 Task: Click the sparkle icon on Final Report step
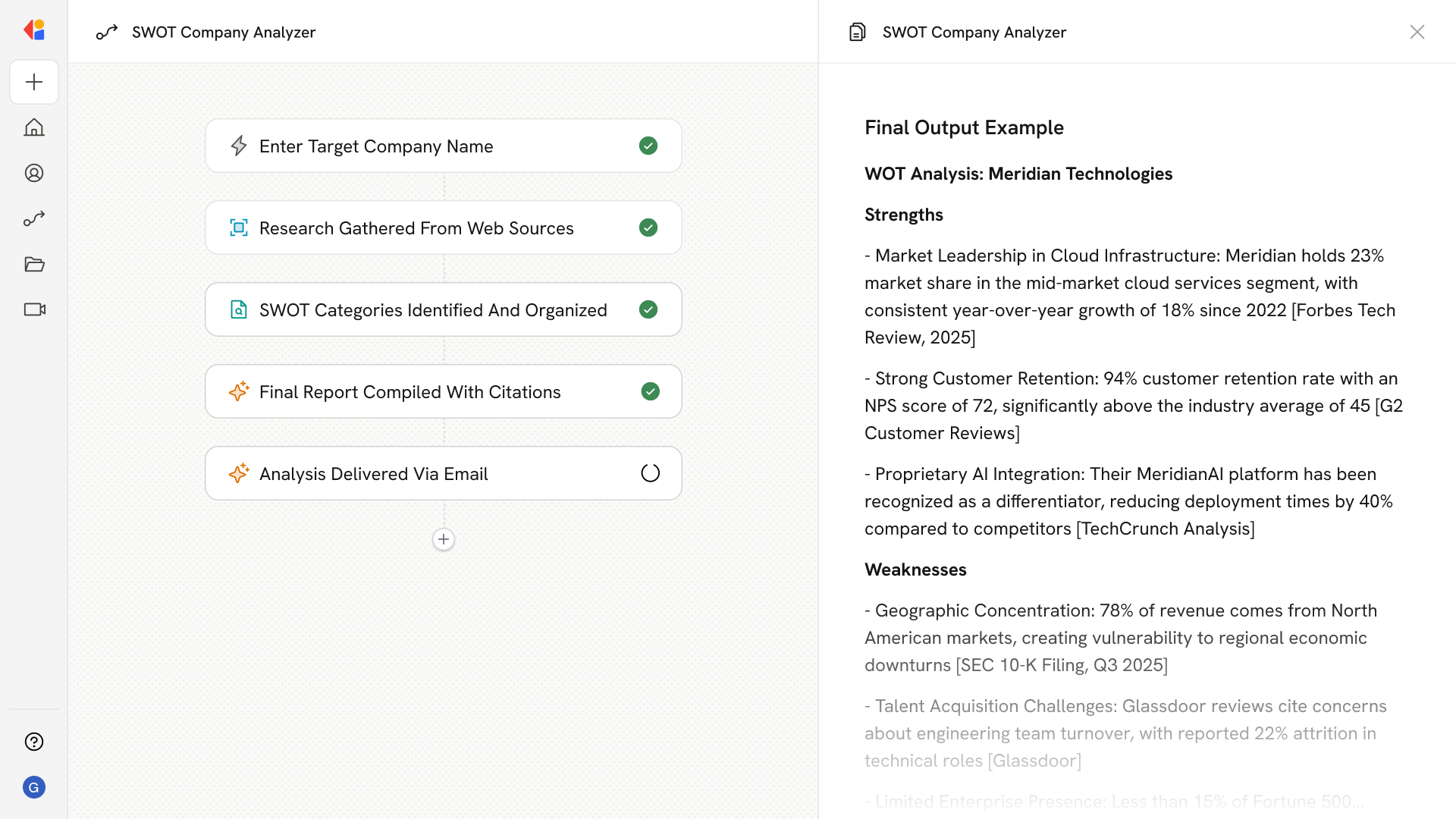click(x=239, y=391)
